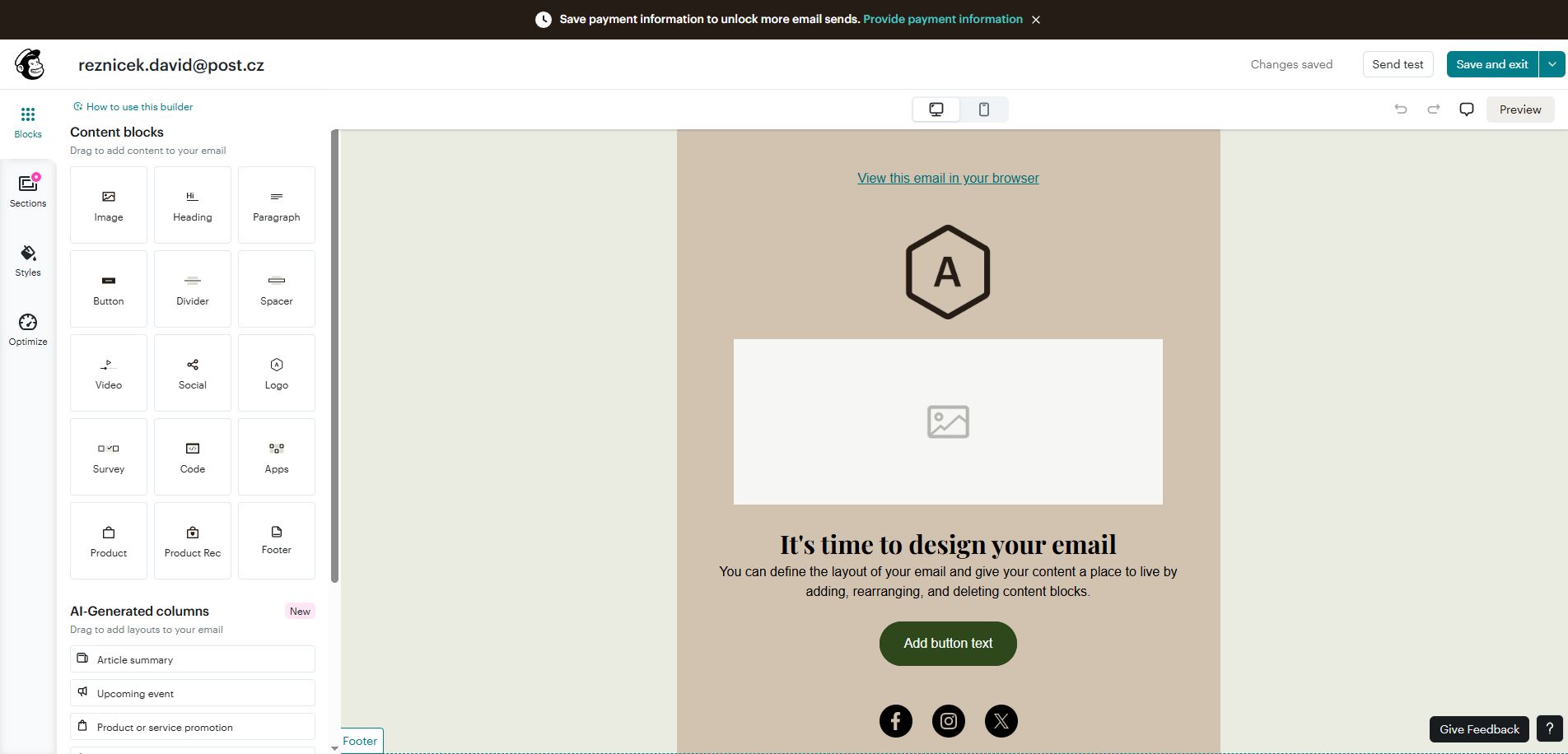Open the Styles sidebar tab

pos(28,260)
